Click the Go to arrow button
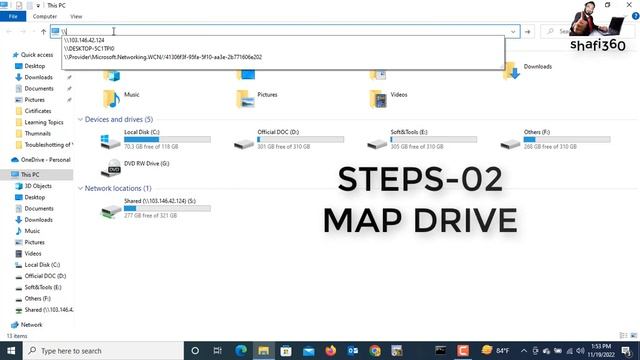640x360 pixels. [x=528, y=31]
